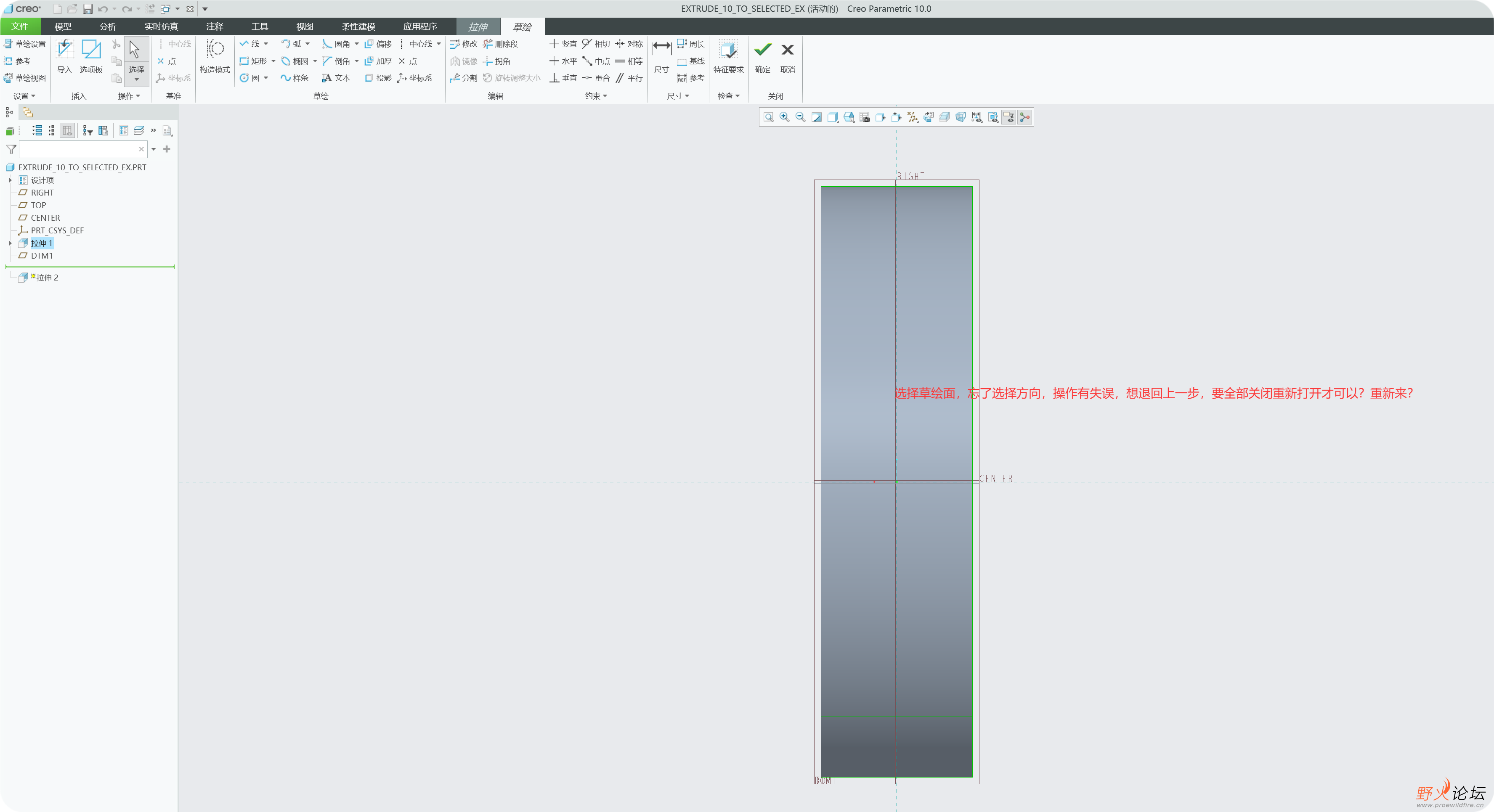This screenshot has height=812, width=1494.
Task: Open the 文件 menu
Action: [x=20, y=26]
